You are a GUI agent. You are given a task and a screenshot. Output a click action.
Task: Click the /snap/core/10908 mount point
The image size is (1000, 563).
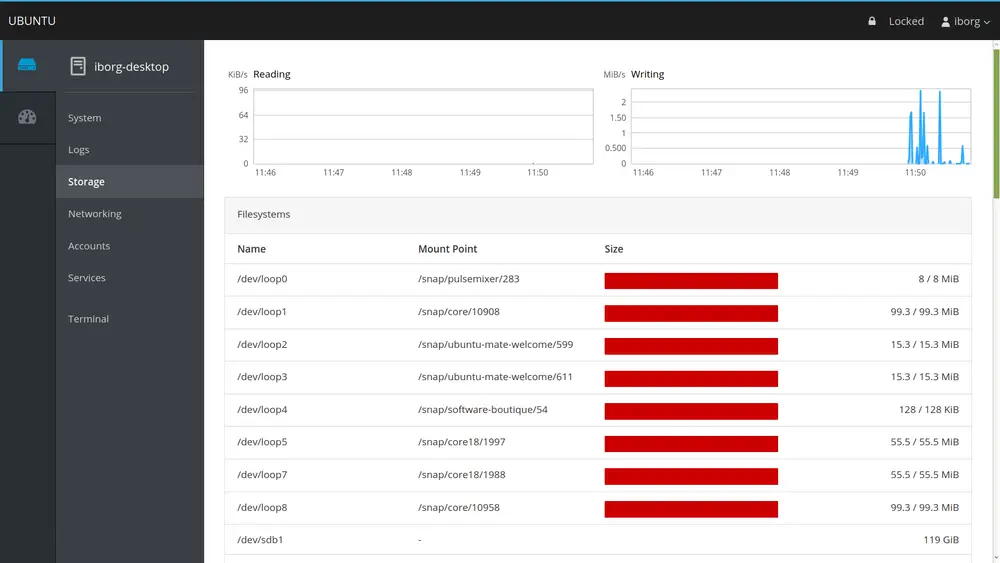pyautogui.click(x=458, y=312)
